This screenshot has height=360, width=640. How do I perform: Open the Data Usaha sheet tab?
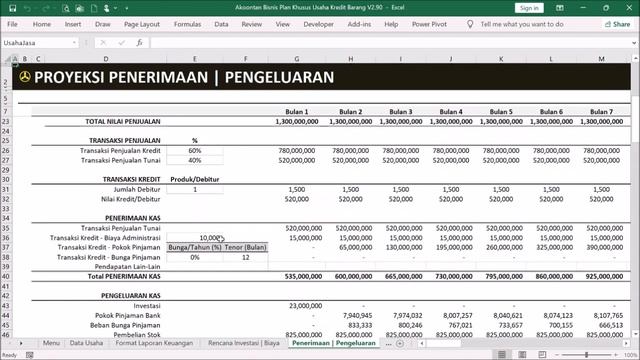(86, 343)
